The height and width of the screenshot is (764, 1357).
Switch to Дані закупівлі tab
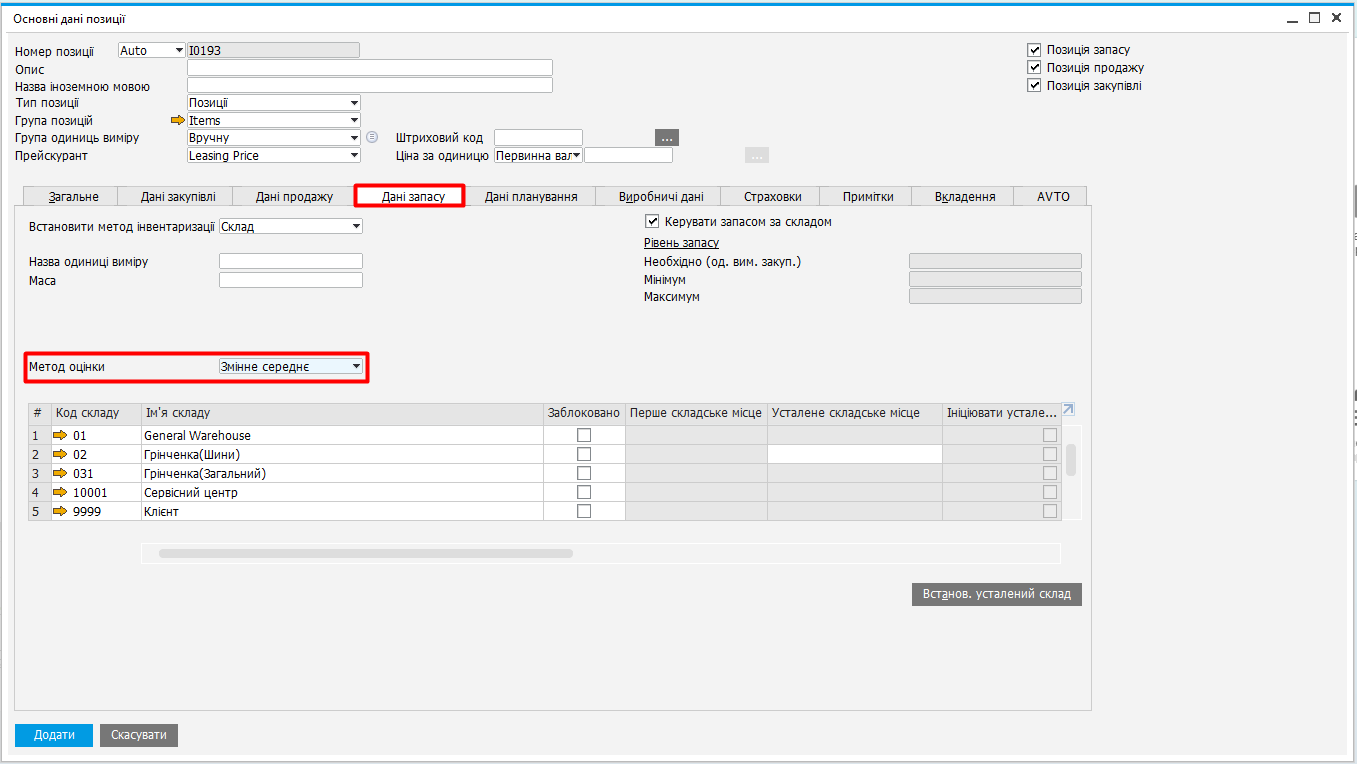(x=178, y=197)
